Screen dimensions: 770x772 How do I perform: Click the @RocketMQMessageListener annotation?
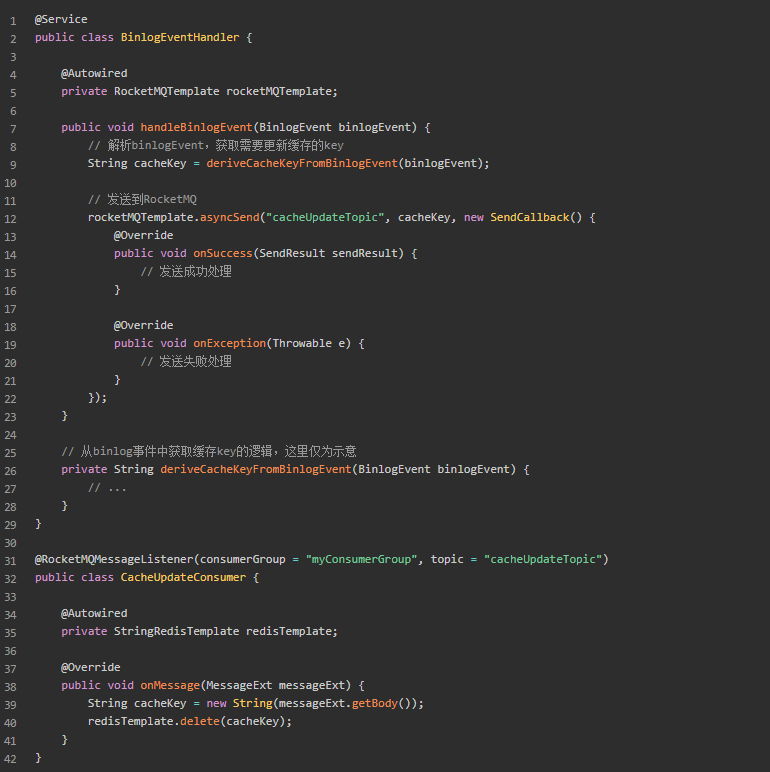(114, 560)
